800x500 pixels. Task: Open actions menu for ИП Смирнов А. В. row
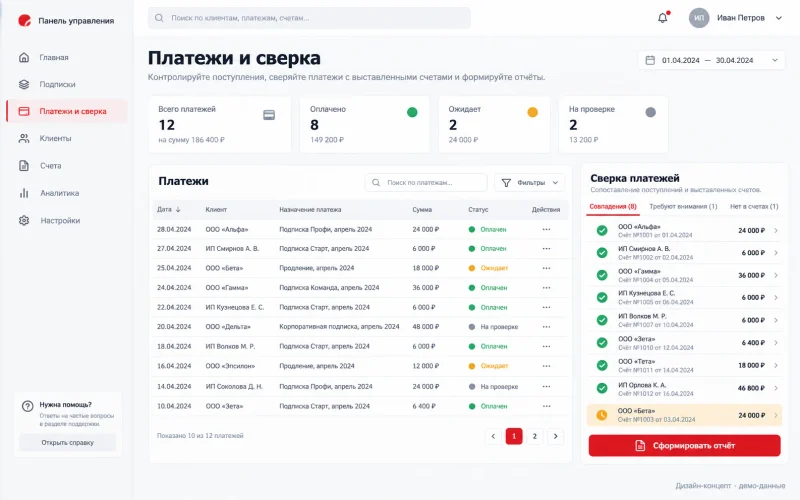546,248
